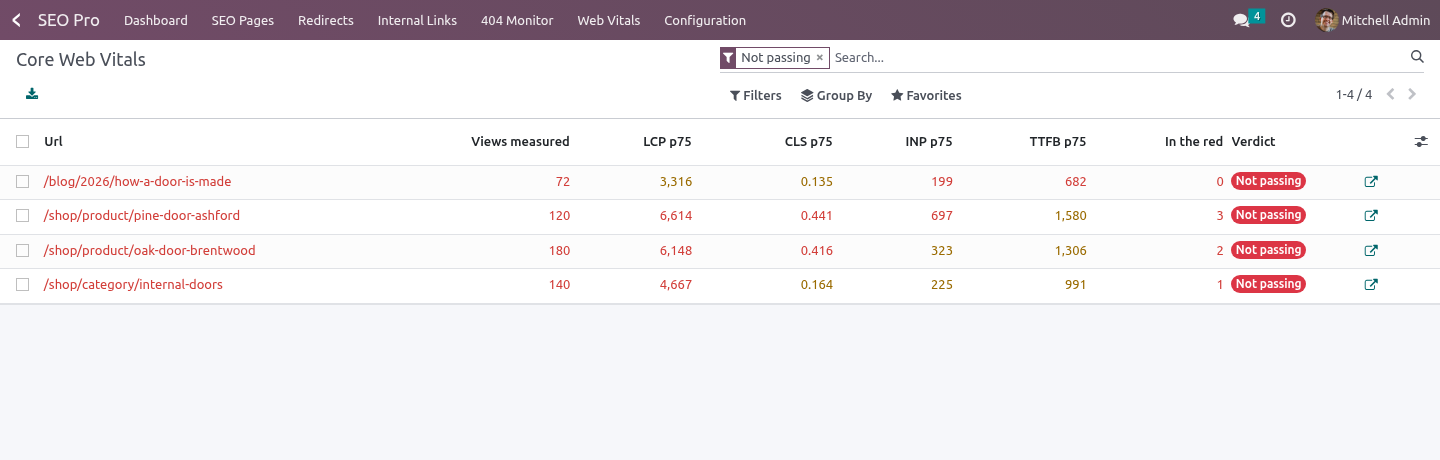The width and height of the screenshot is (1440, 460).
Task: Click INP value 225
Action: click(942, 285)
